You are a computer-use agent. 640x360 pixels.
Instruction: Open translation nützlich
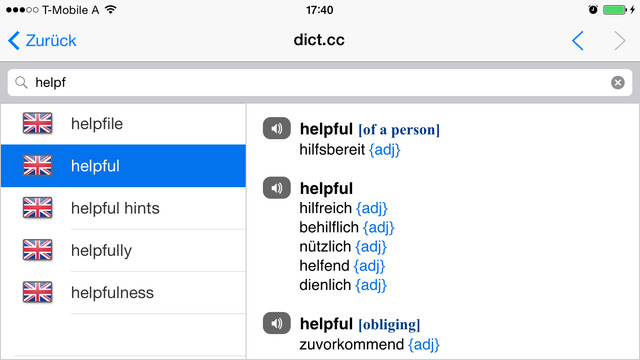(325, 247)
